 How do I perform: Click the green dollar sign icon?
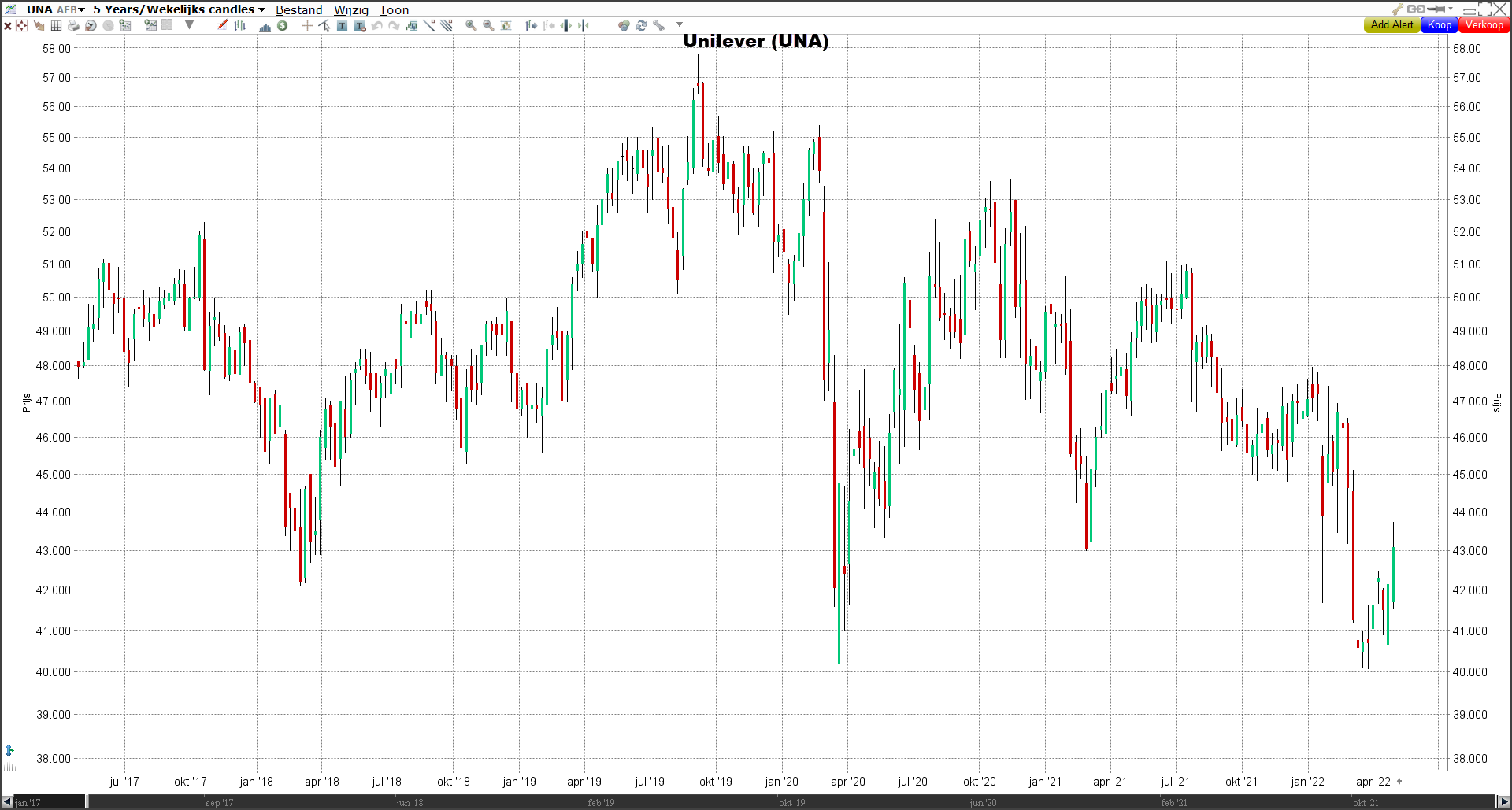point(282,25)
